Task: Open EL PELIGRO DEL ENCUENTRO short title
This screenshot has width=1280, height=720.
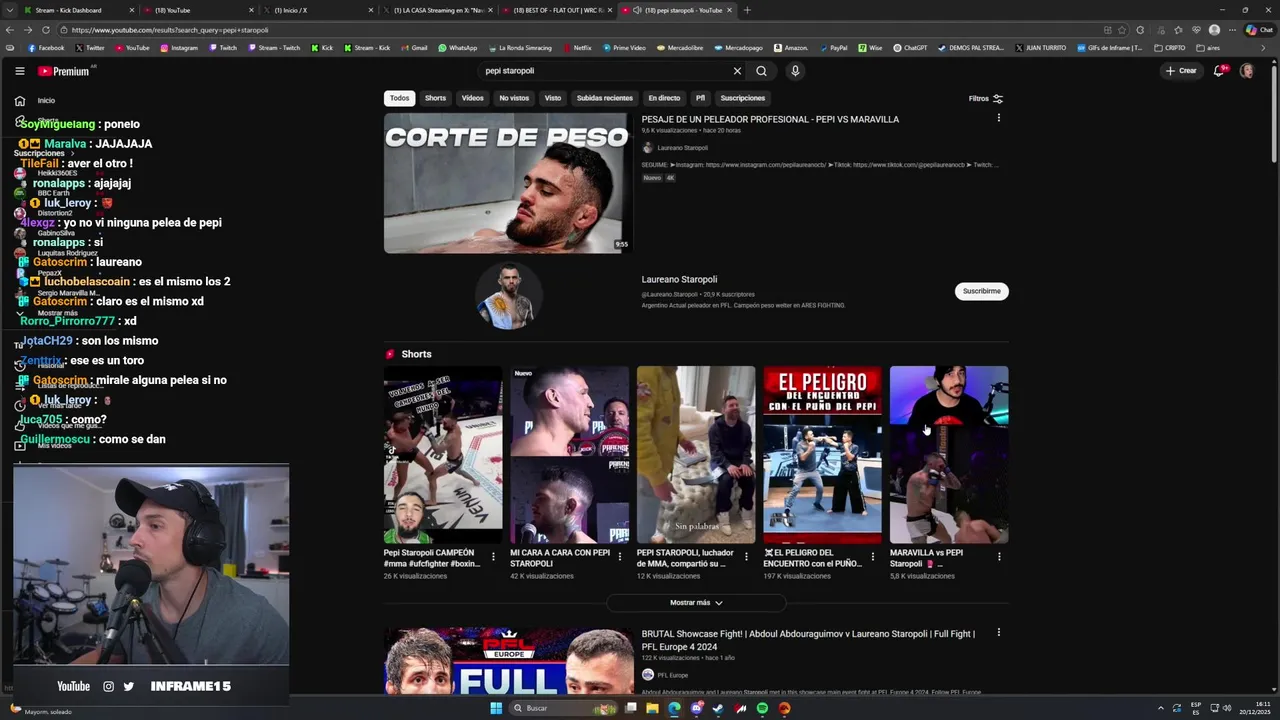Action: coord(812,558)
